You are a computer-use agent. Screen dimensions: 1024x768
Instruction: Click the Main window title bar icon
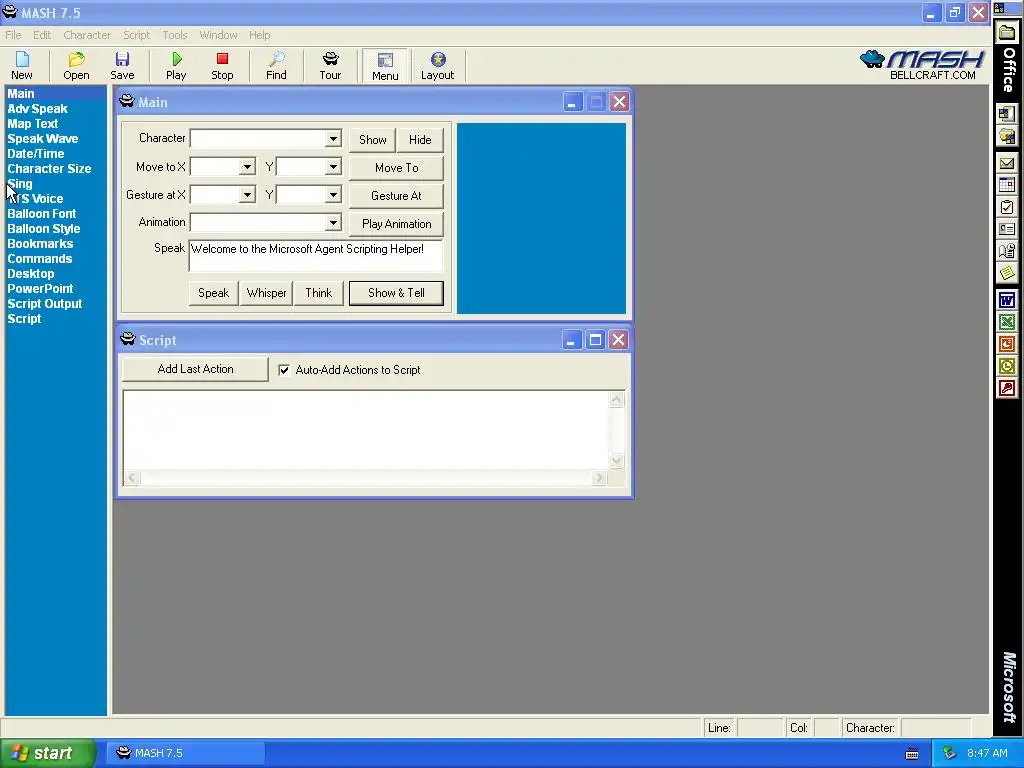pyautogui.click(x=127, y=101)
